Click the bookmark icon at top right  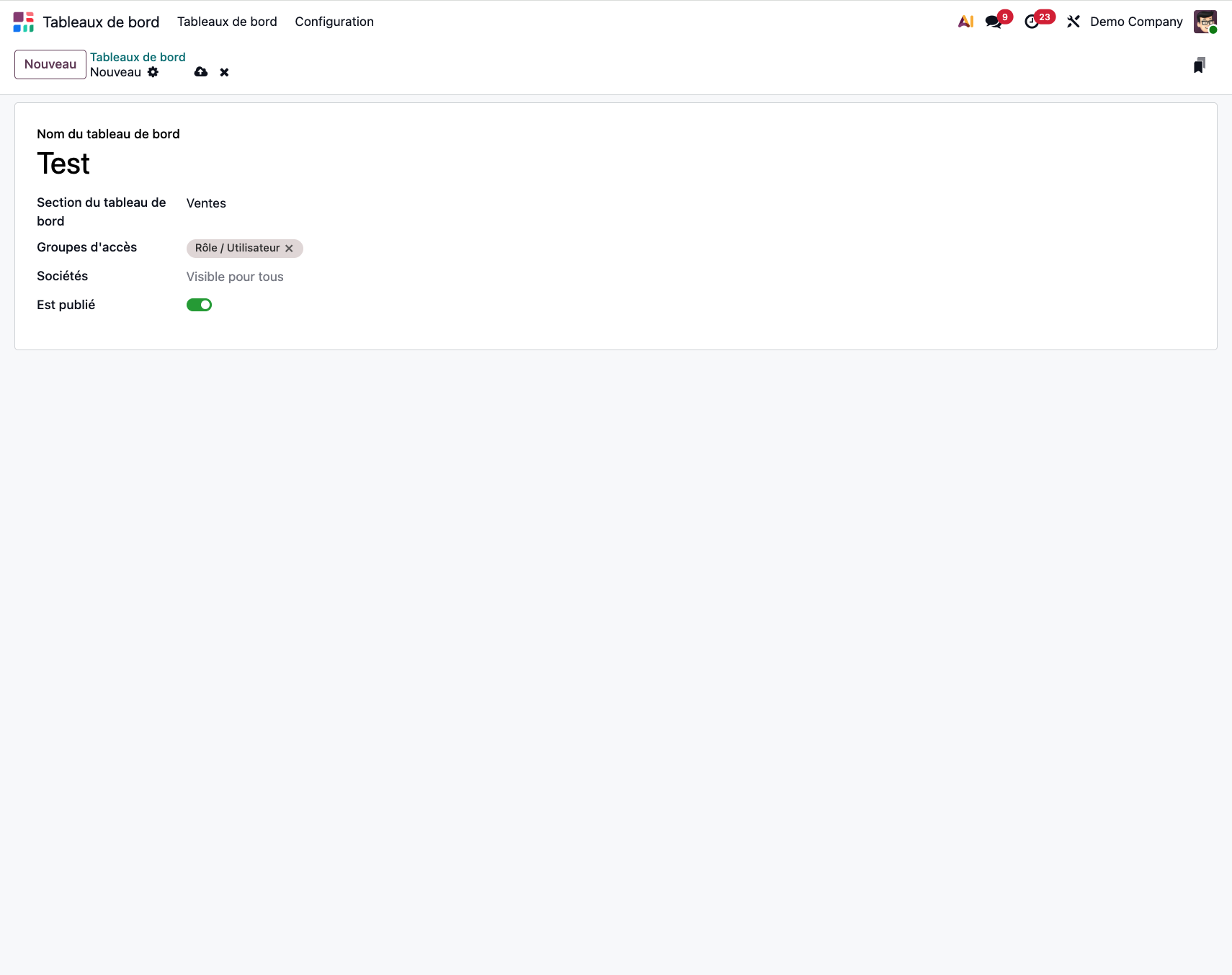pyautogui.click(x=1199, y=66)
